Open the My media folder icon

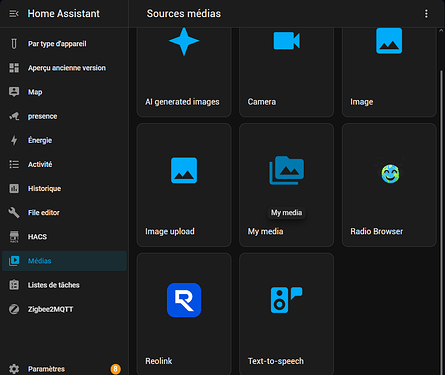click(287, 170)
